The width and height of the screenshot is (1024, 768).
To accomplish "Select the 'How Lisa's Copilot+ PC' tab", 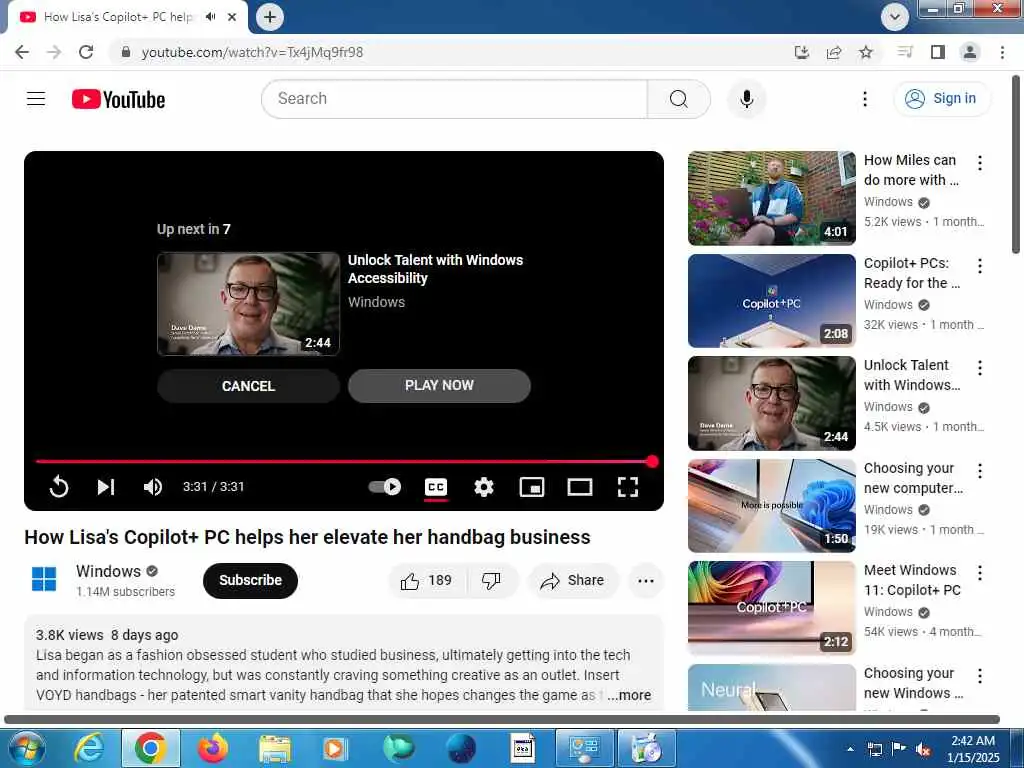I will click(118, 17).
